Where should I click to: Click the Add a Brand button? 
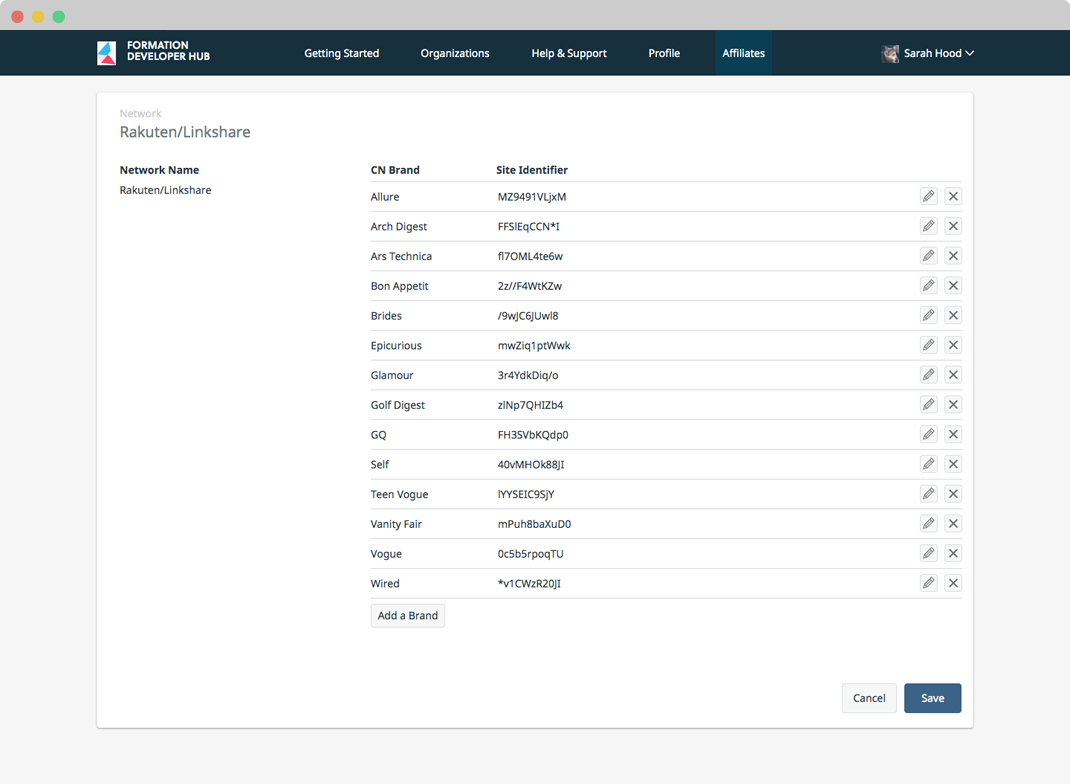[407, 615]
